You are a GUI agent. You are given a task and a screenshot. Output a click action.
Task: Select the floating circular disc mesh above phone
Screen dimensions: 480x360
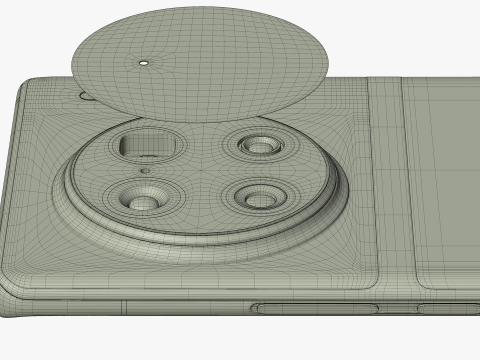click(x=200, y=63)
